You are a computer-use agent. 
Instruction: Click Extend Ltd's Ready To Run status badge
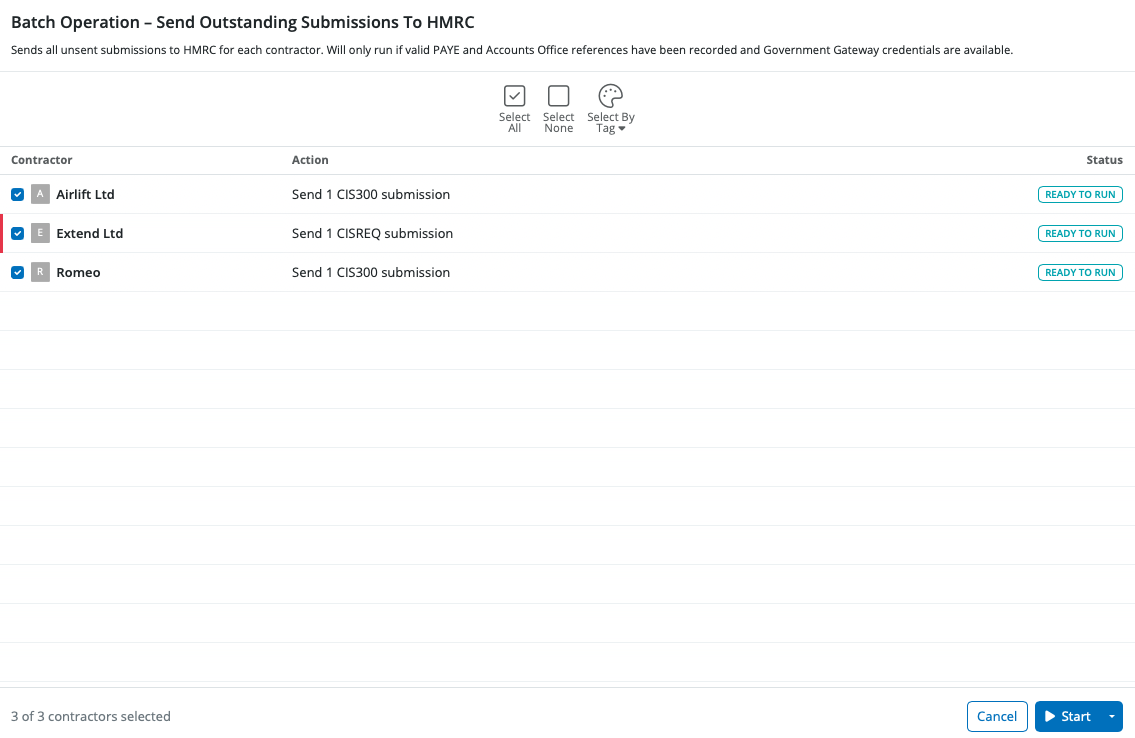(1080, 234)
